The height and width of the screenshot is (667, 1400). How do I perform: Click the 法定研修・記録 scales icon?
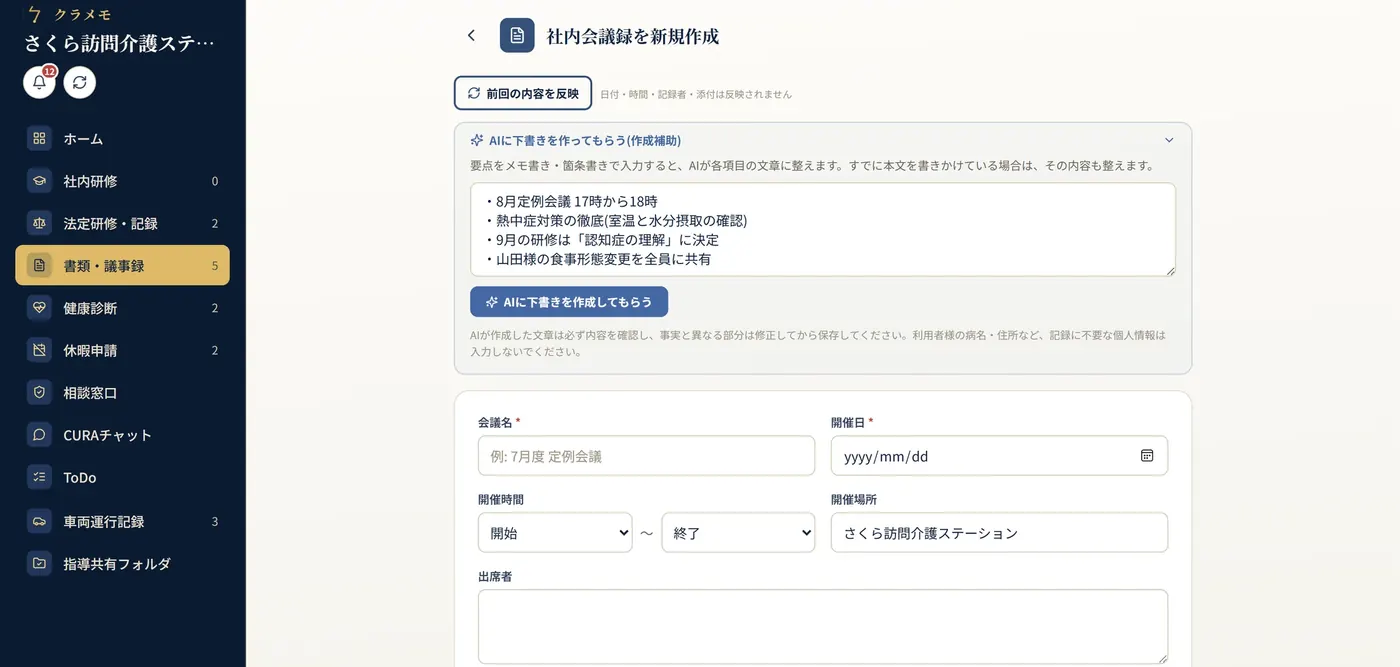click(x=39, y=223)
